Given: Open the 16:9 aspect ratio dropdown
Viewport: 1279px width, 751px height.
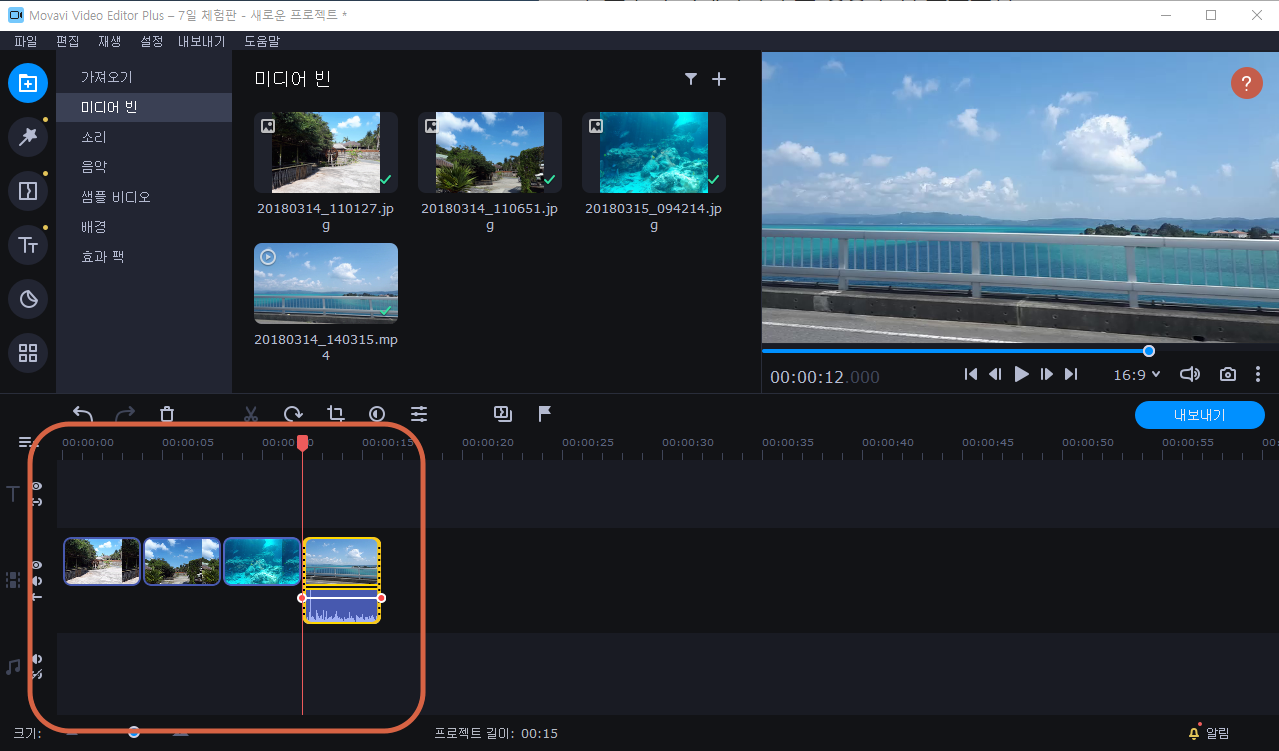Looking at the screenshot, I should [x=1137, y=374].
